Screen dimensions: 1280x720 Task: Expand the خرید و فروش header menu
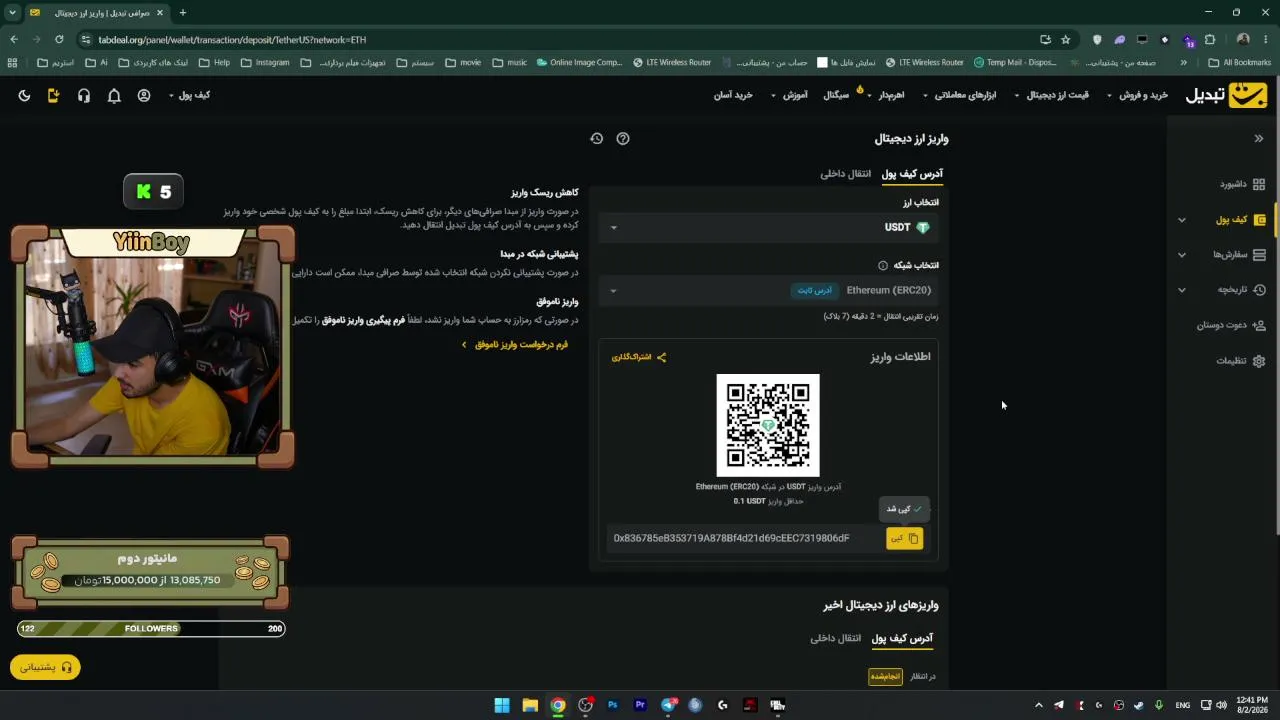tap(1137, 95)
